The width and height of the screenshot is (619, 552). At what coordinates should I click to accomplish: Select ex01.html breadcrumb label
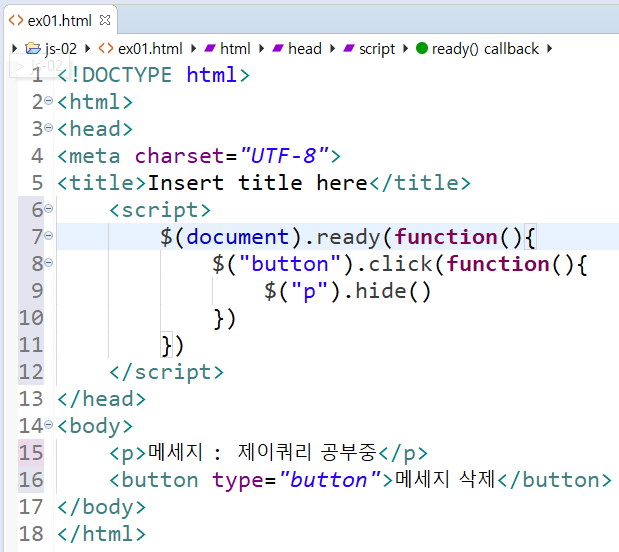click(150, 49)
